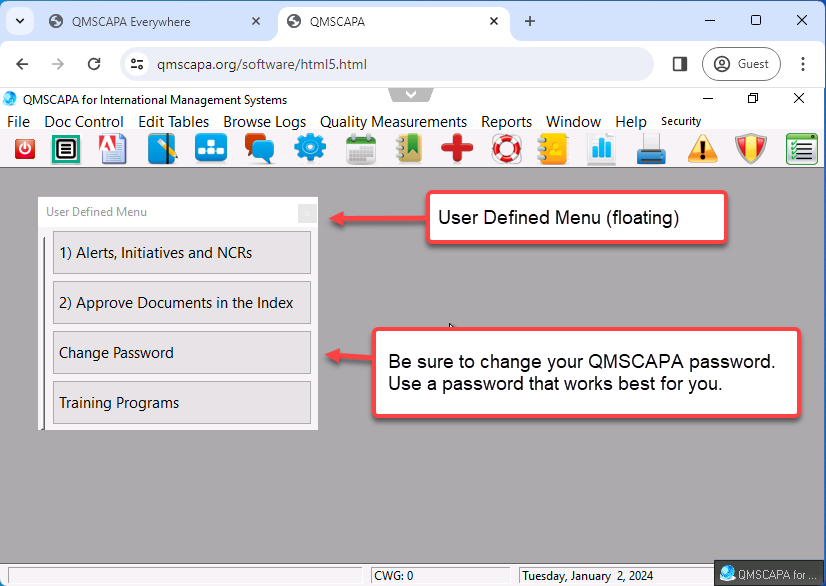Click the Adobe PDF document icon

[112, 149]
